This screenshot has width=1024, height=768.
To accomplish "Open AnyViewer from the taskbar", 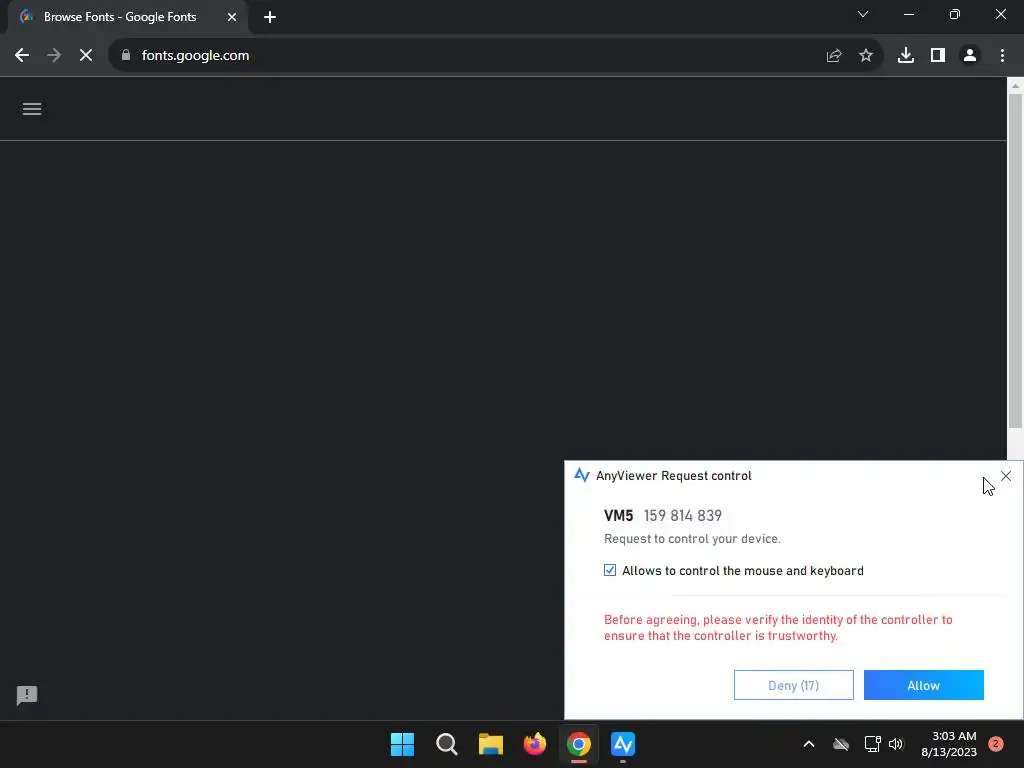I will tap(623, 744).
